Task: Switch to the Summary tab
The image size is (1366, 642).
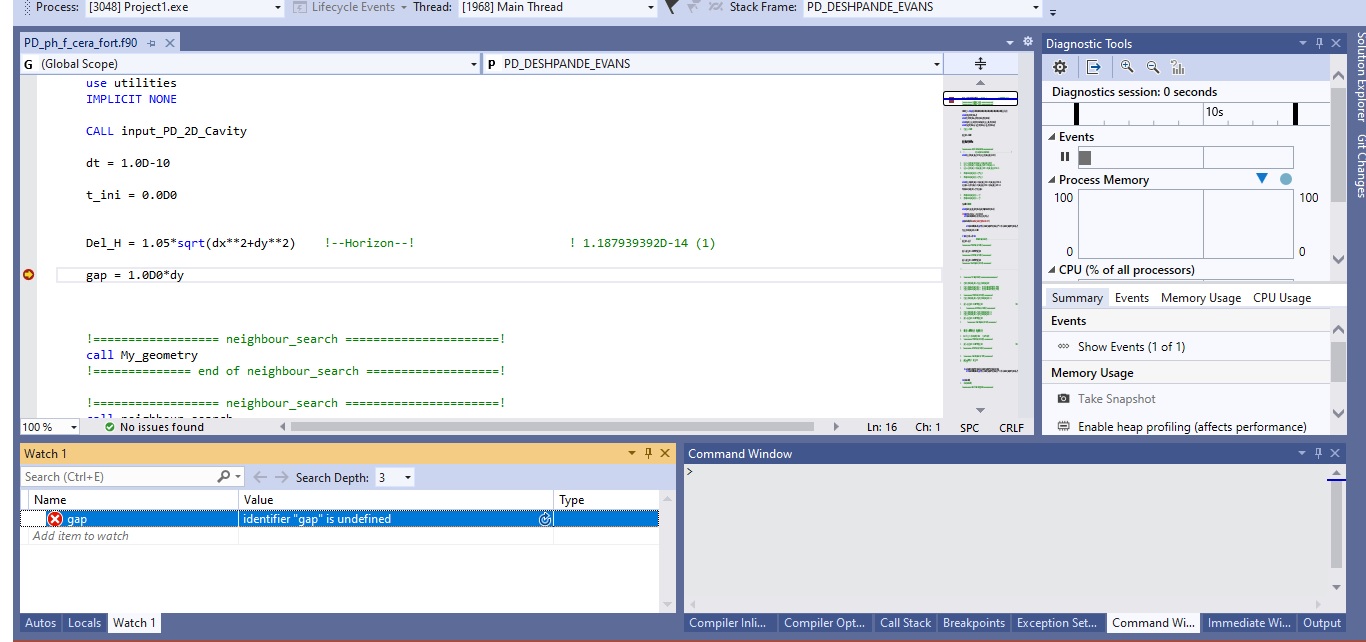Action: pos(1077,298)
